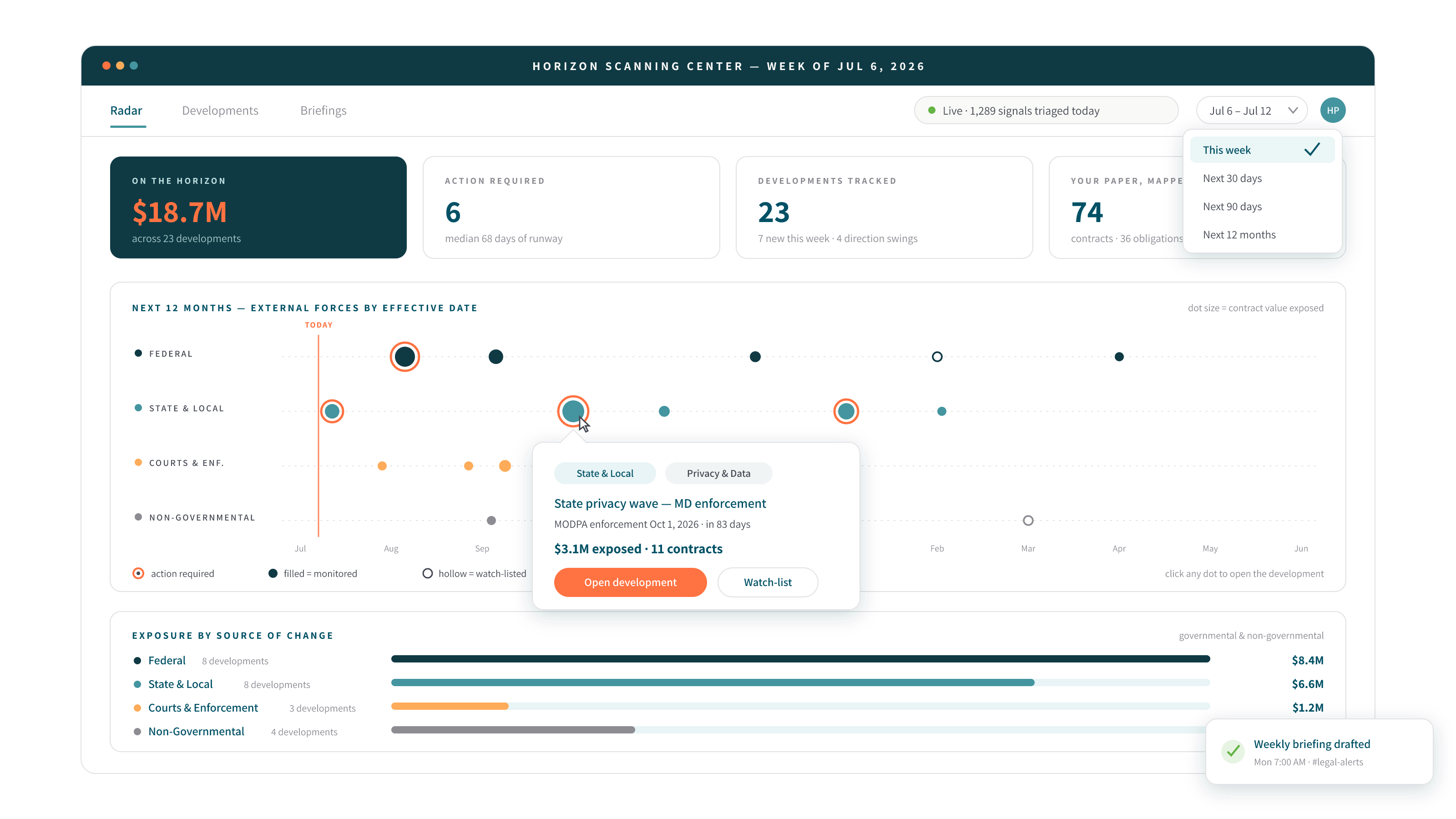Click State & Local action dot near today line
Viewport: 1456px width, 819px height.
(332, 411)
